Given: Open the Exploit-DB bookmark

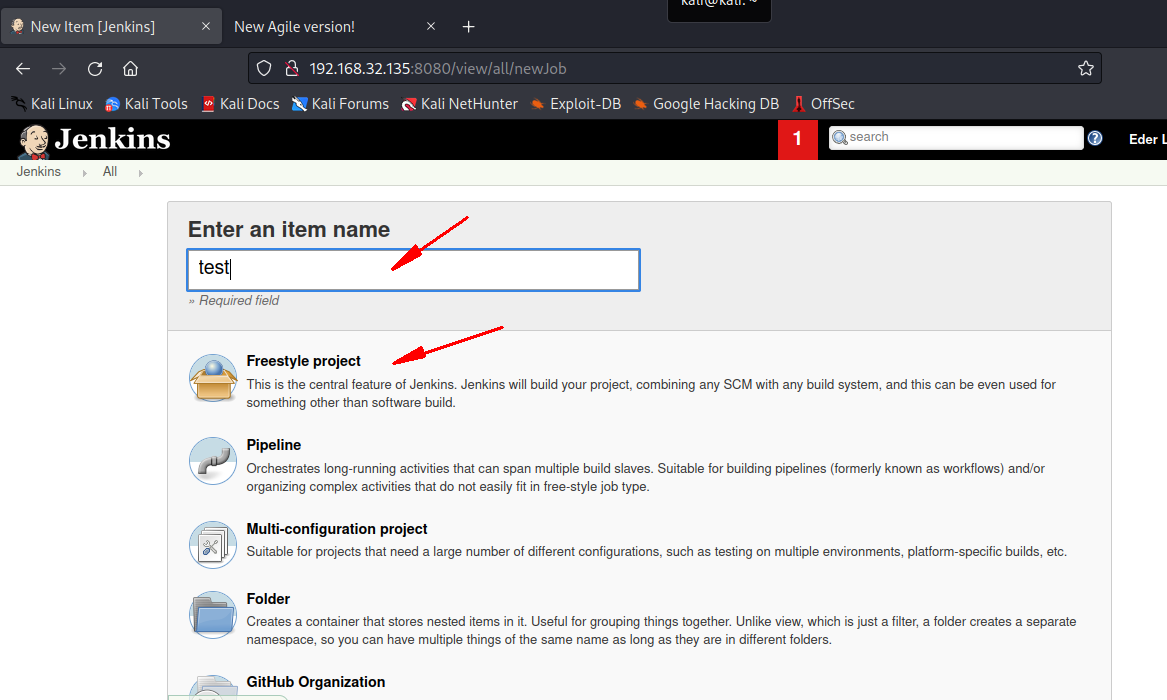Looking at the screenshot, I should click(575, 104).
